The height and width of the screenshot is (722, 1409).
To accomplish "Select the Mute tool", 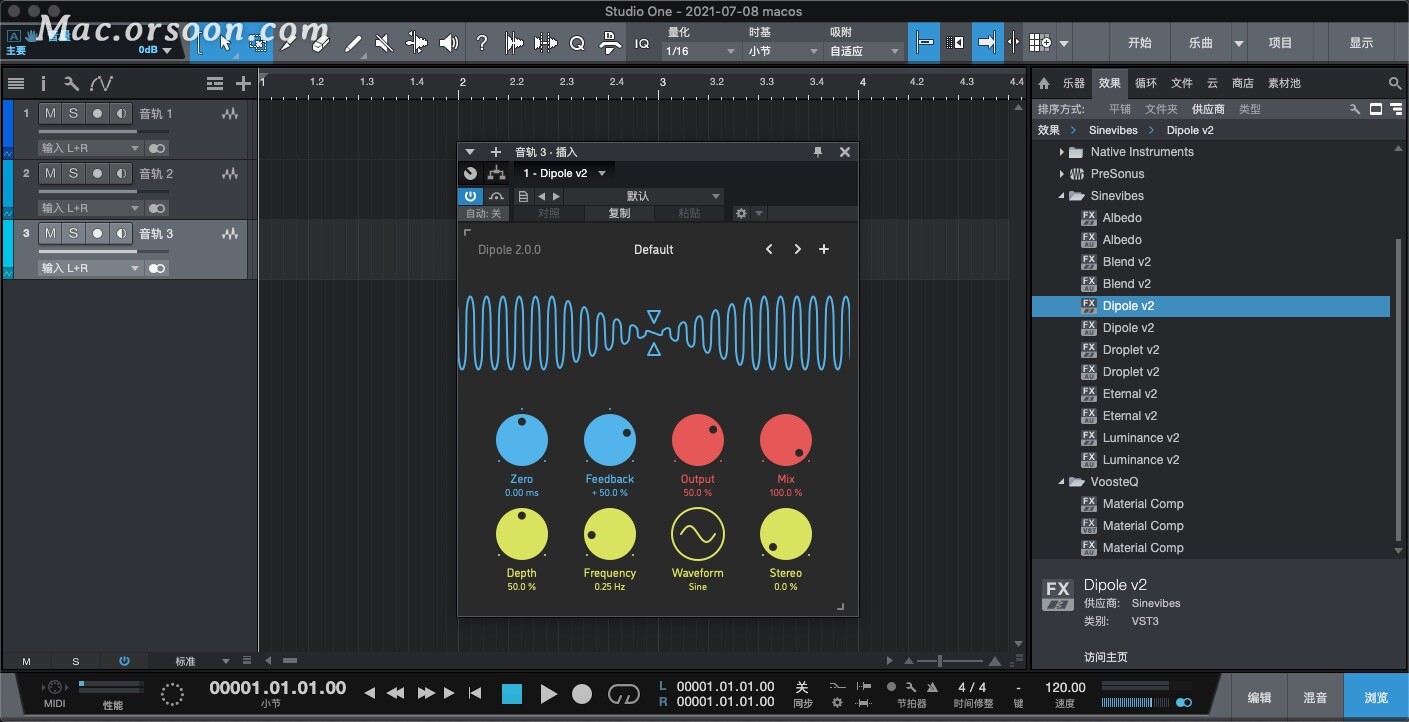I will click(384, 43).
